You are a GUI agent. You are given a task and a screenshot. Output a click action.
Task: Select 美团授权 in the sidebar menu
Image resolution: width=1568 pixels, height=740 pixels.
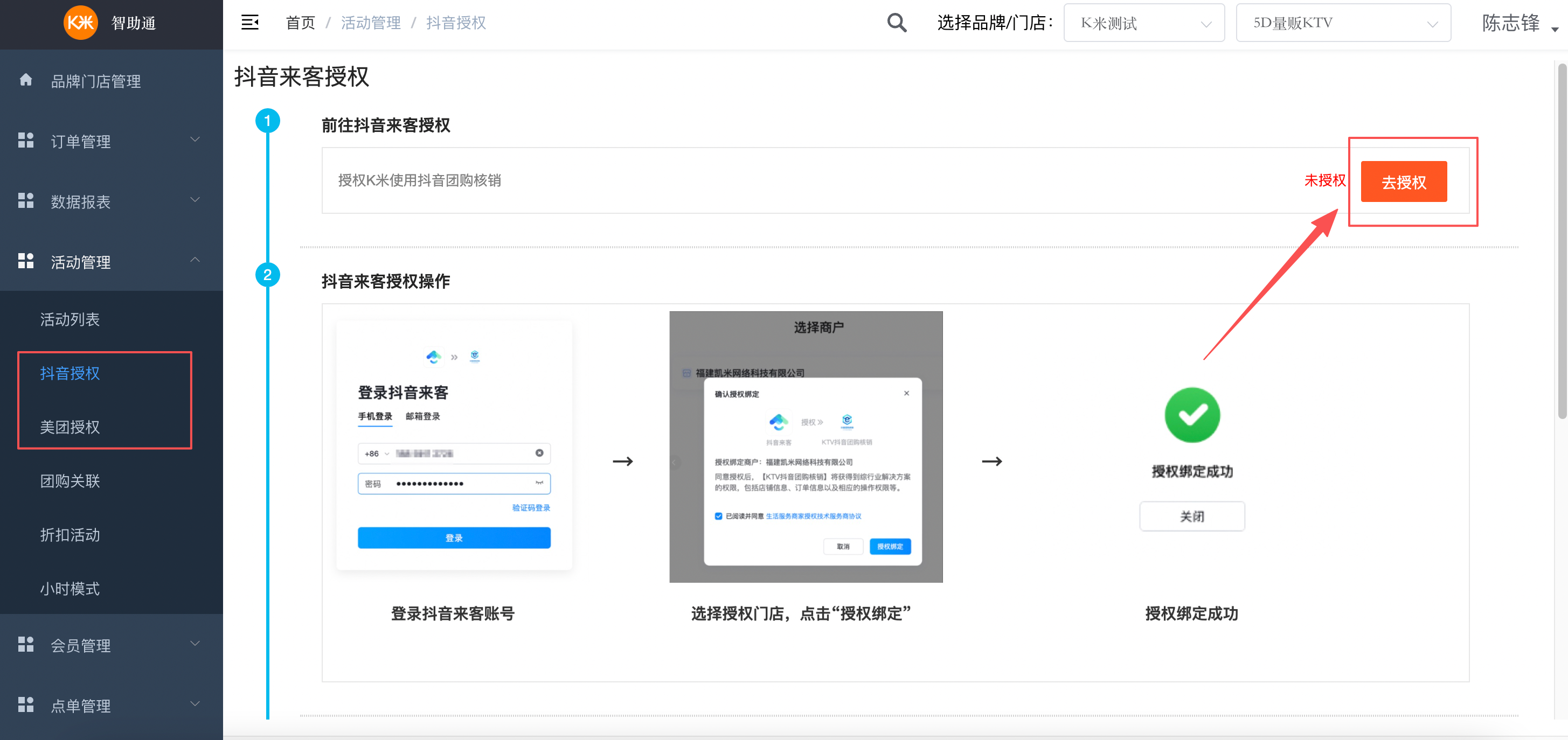click(x=70, y=427)
